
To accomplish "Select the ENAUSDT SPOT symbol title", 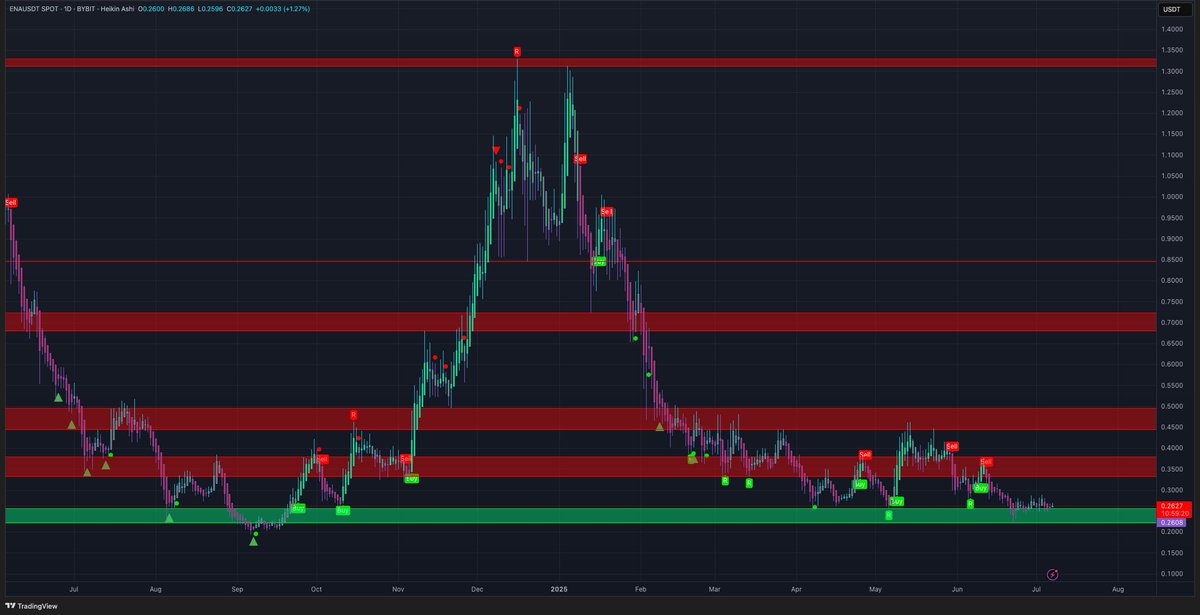I will [32, 9].
